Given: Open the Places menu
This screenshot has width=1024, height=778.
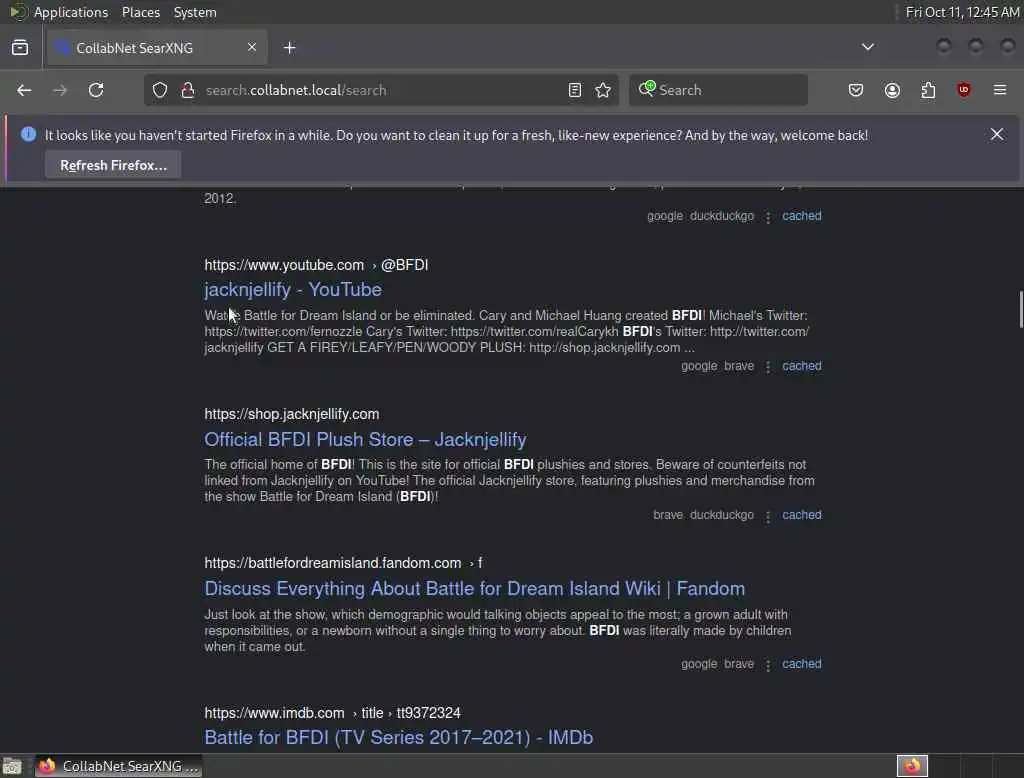Looking at the screenshot, I should click(x=141, y=12).
